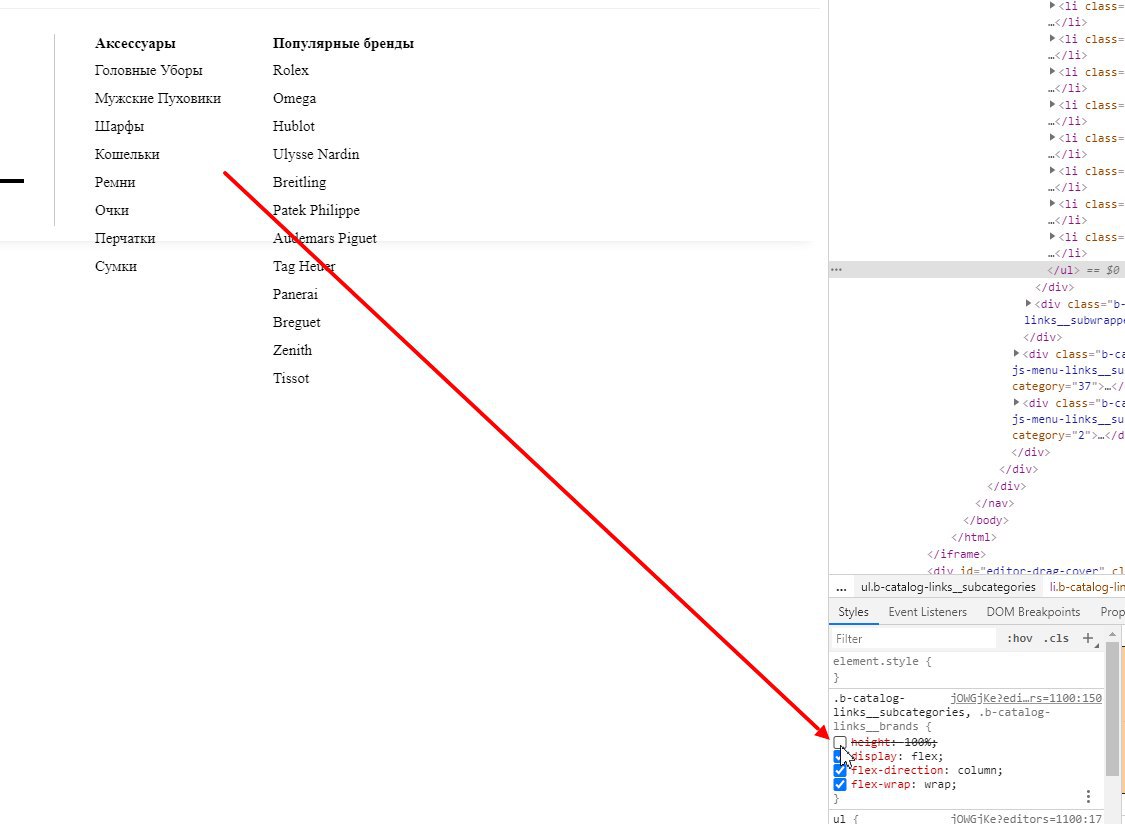
Task: Click the Аксессуары column heading
Action: [135, 43]
